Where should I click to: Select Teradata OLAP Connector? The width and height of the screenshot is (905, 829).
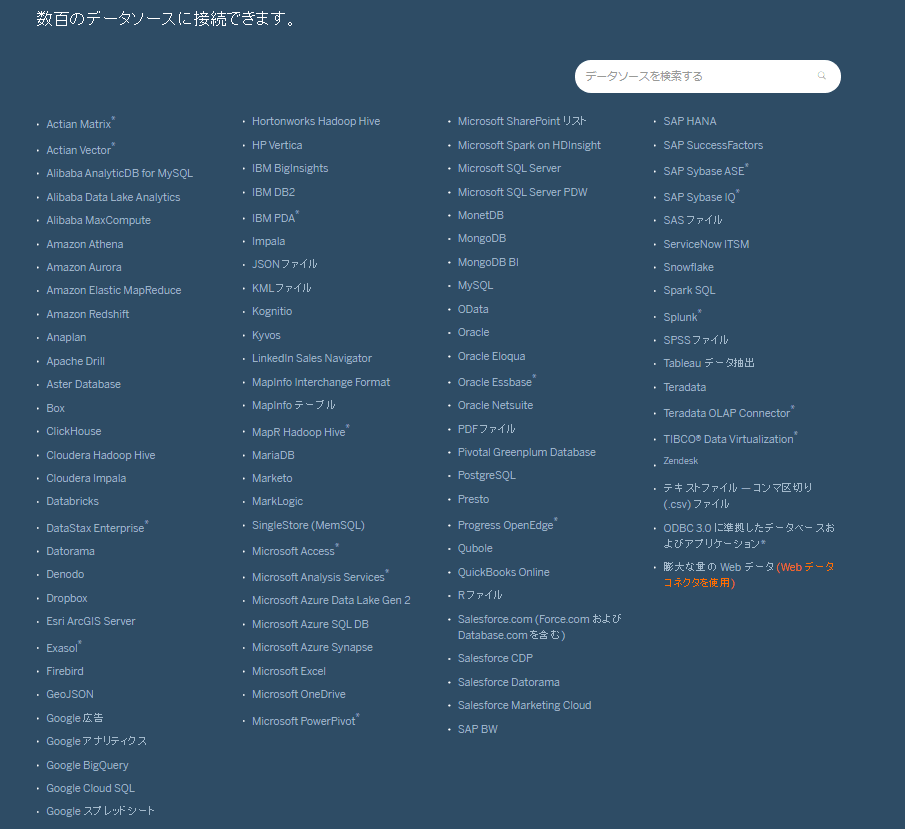click(727, 413)
